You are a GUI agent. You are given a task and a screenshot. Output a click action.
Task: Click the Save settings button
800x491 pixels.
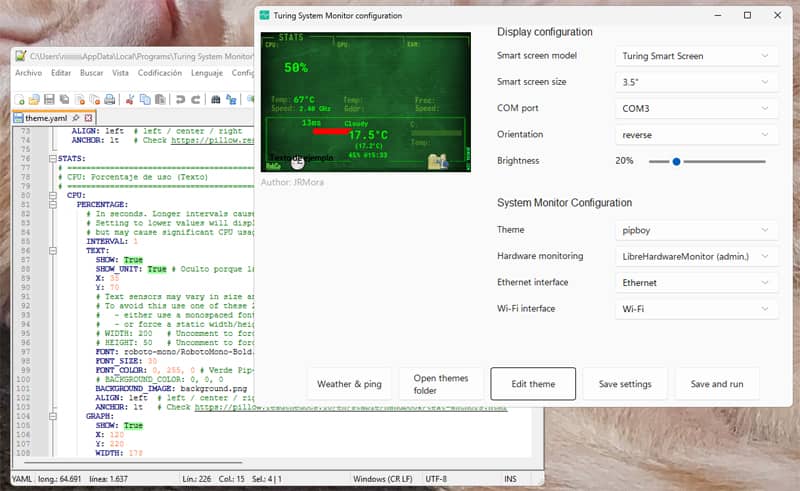[x=625, y=384]
